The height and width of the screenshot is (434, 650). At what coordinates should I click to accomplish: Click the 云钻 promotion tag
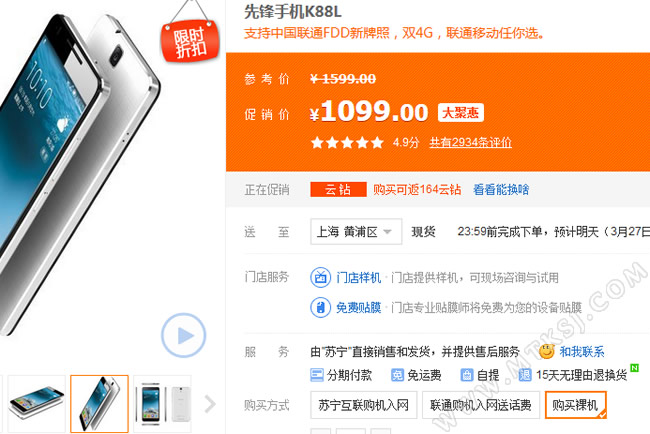(x=338, y=190)
